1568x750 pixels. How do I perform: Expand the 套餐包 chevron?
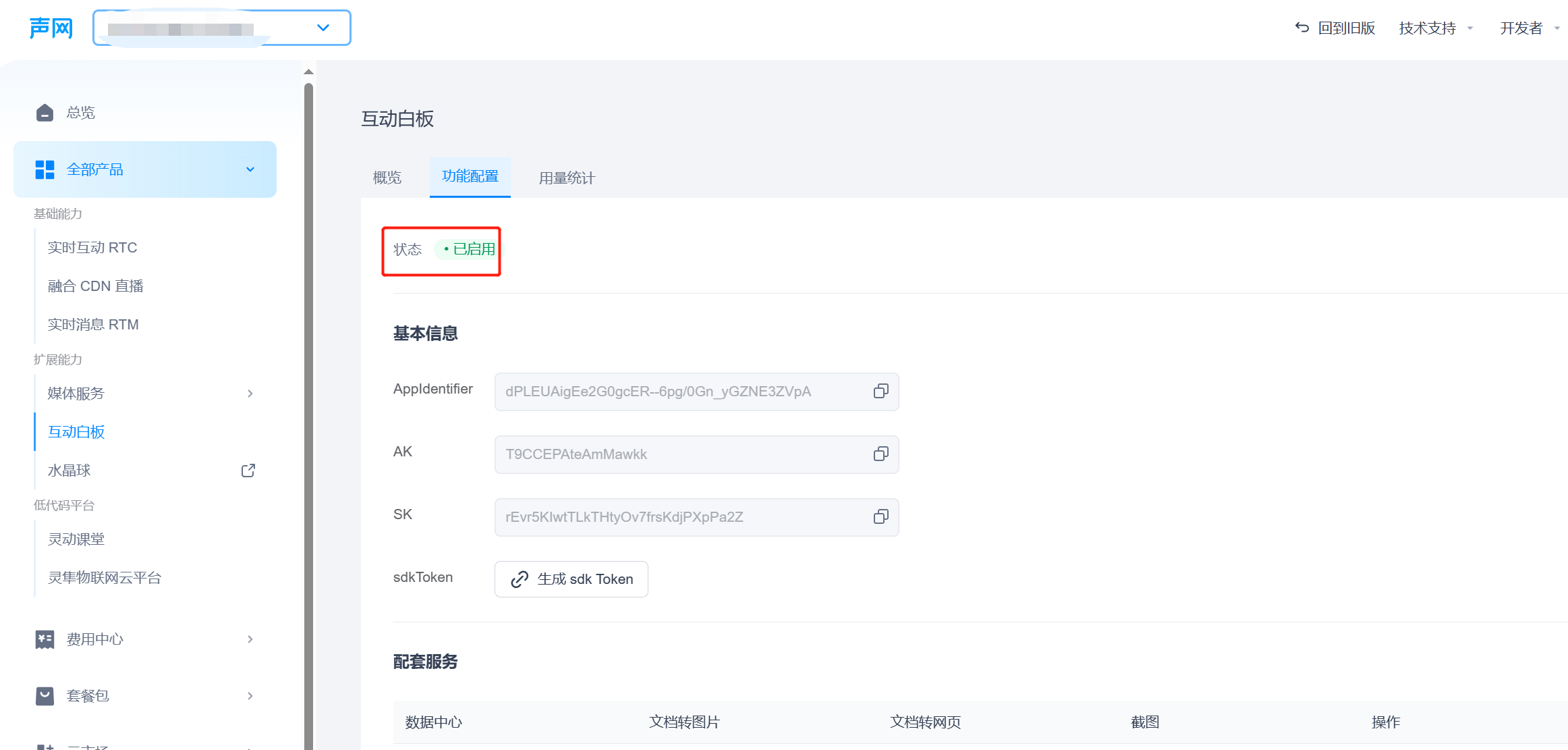250,696
